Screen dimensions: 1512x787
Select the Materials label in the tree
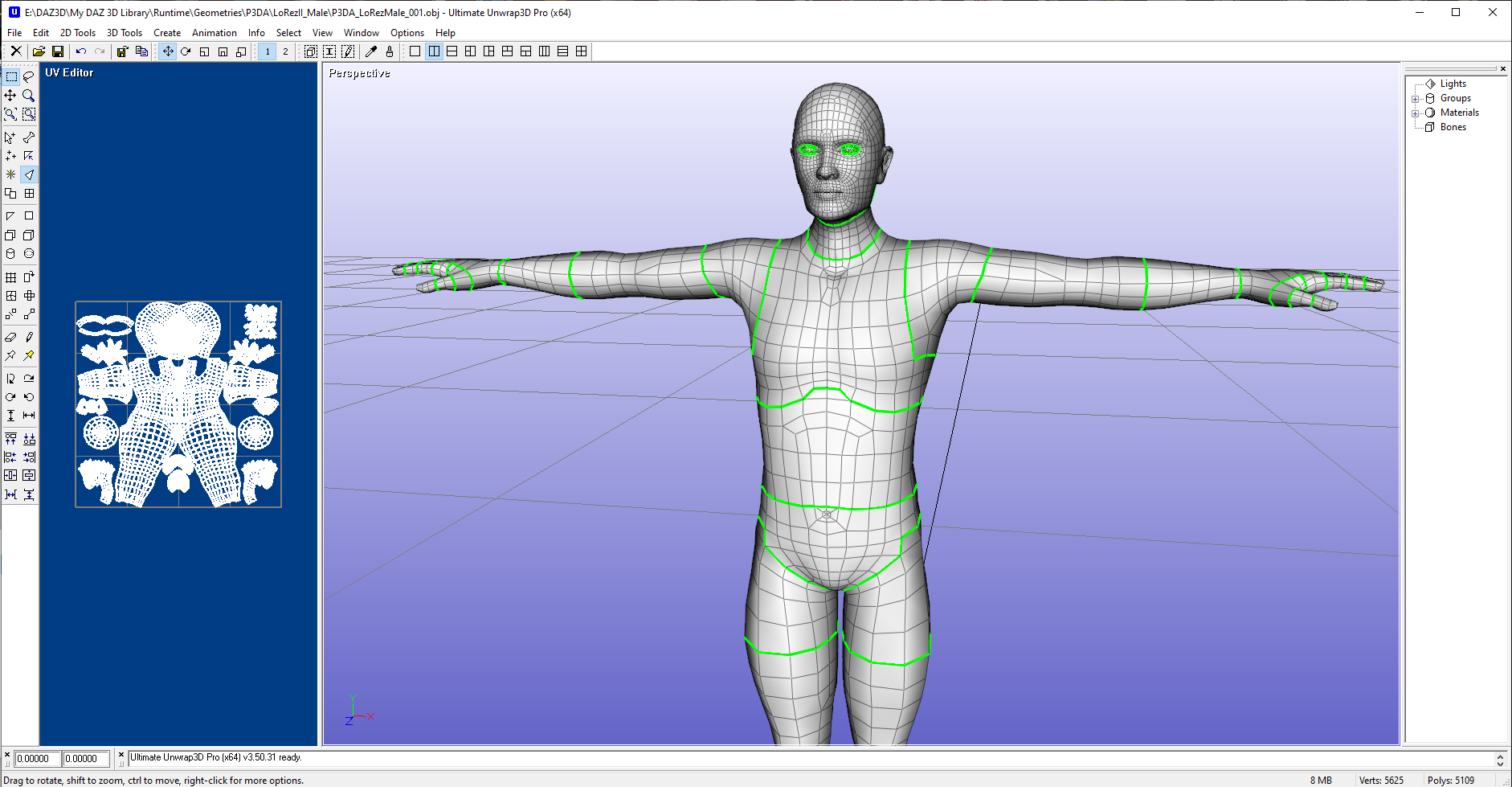coord(1459,113)
